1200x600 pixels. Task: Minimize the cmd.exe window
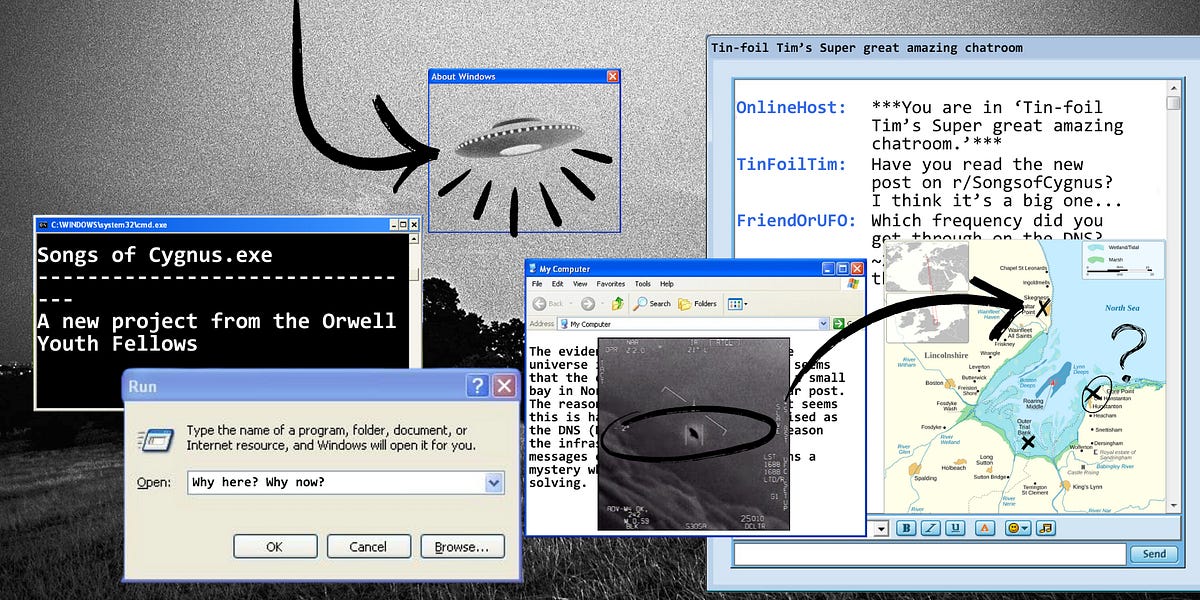coord(394,225)
